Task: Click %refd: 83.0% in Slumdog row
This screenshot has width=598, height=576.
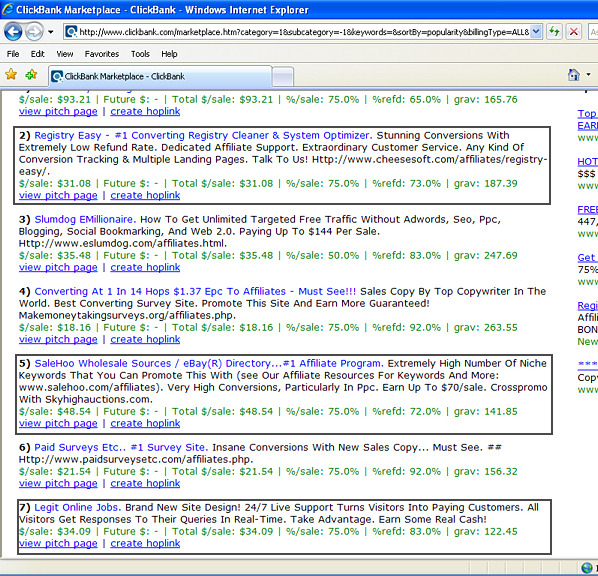Action: [x=407, y=256]
